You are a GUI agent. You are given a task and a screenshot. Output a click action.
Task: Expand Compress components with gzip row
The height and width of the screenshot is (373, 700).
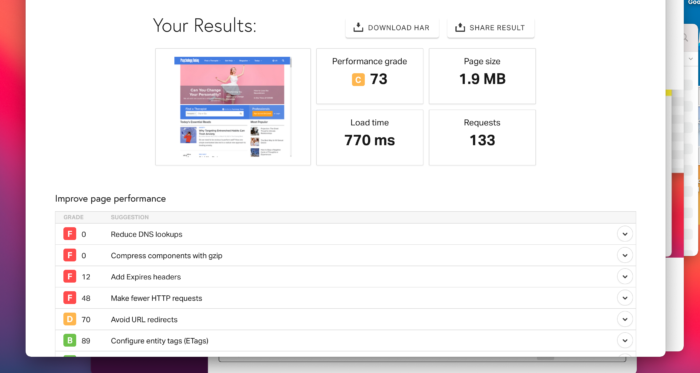coord(625,255)
